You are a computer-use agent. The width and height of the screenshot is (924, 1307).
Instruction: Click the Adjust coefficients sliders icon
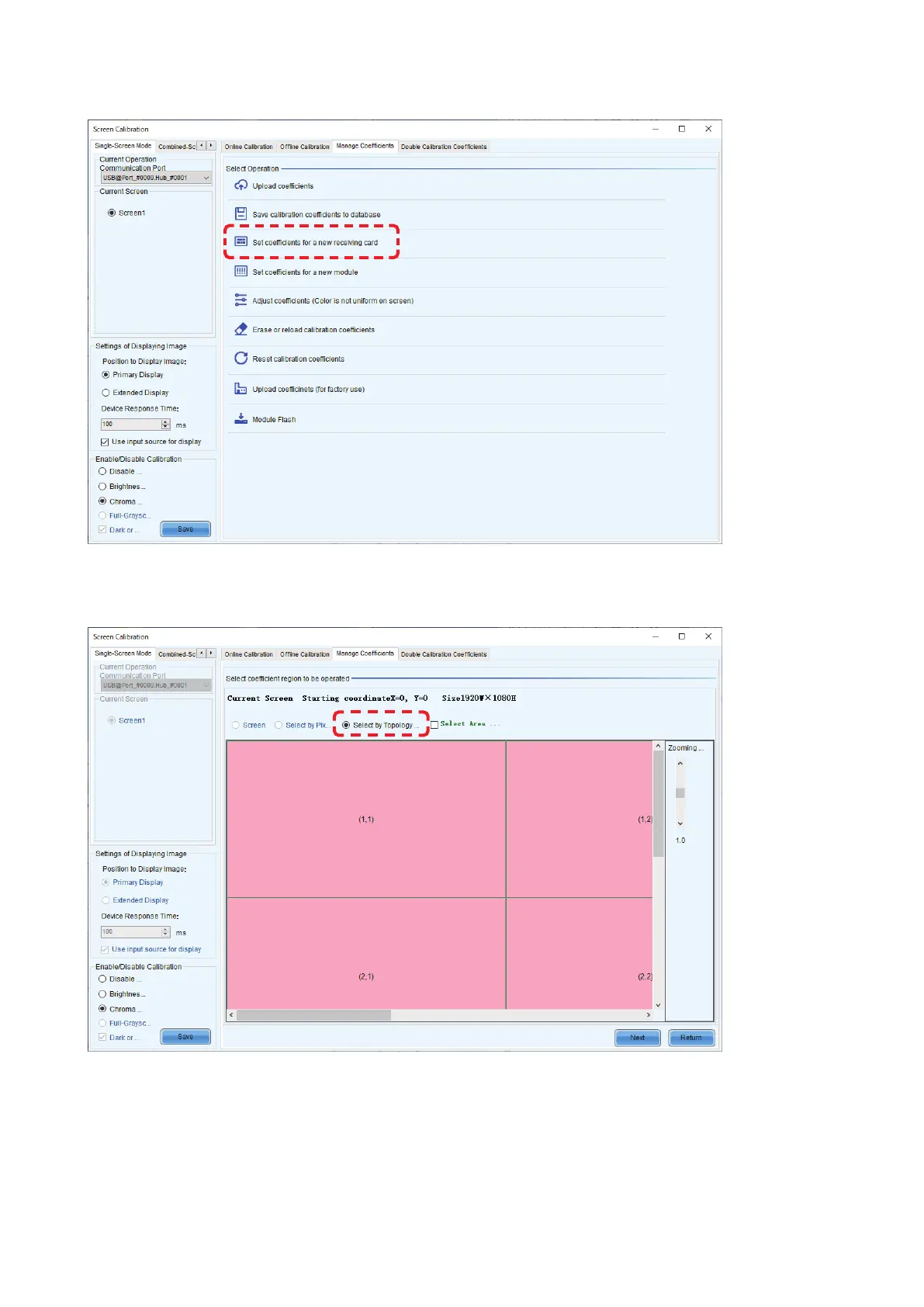pyautogui.click(x=241, y=300)
